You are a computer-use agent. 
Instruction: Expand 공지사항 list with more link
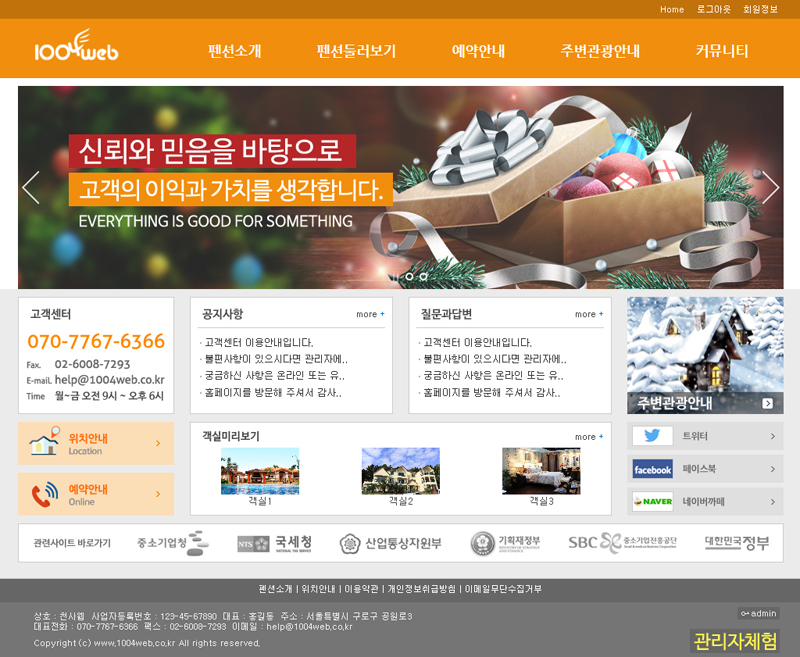(370, 314)
